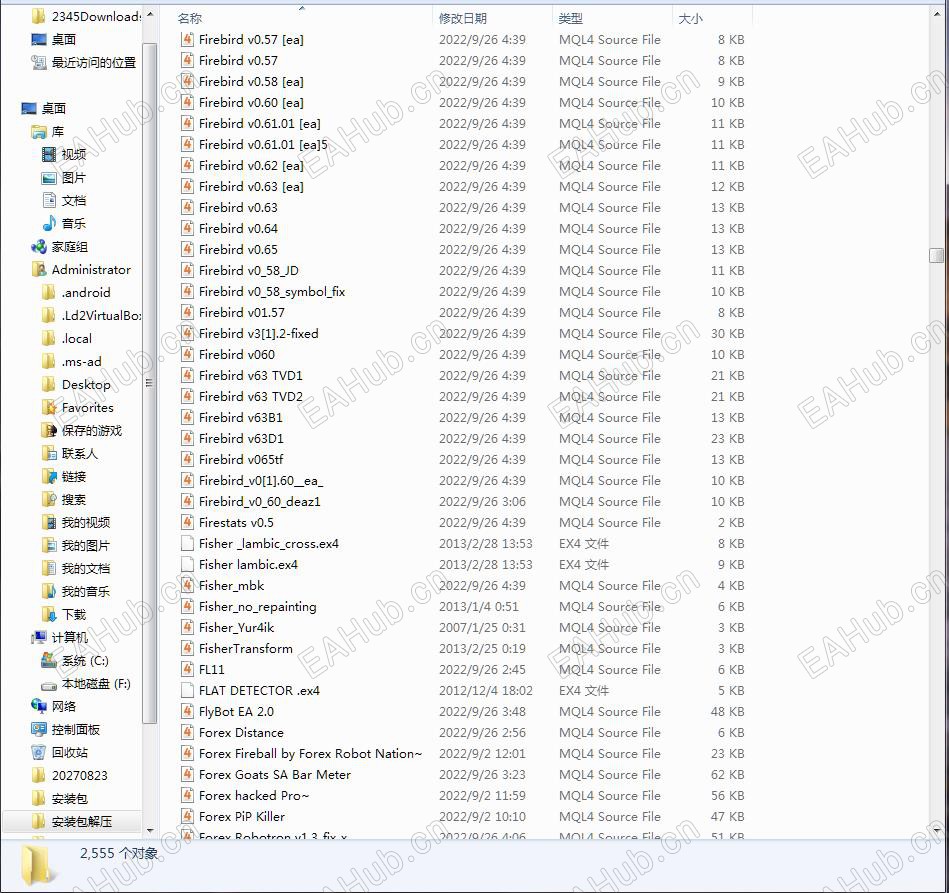Click the Firestats v0.5 file icon
This screenshot has width=949, height=893.
click(188, 522)
